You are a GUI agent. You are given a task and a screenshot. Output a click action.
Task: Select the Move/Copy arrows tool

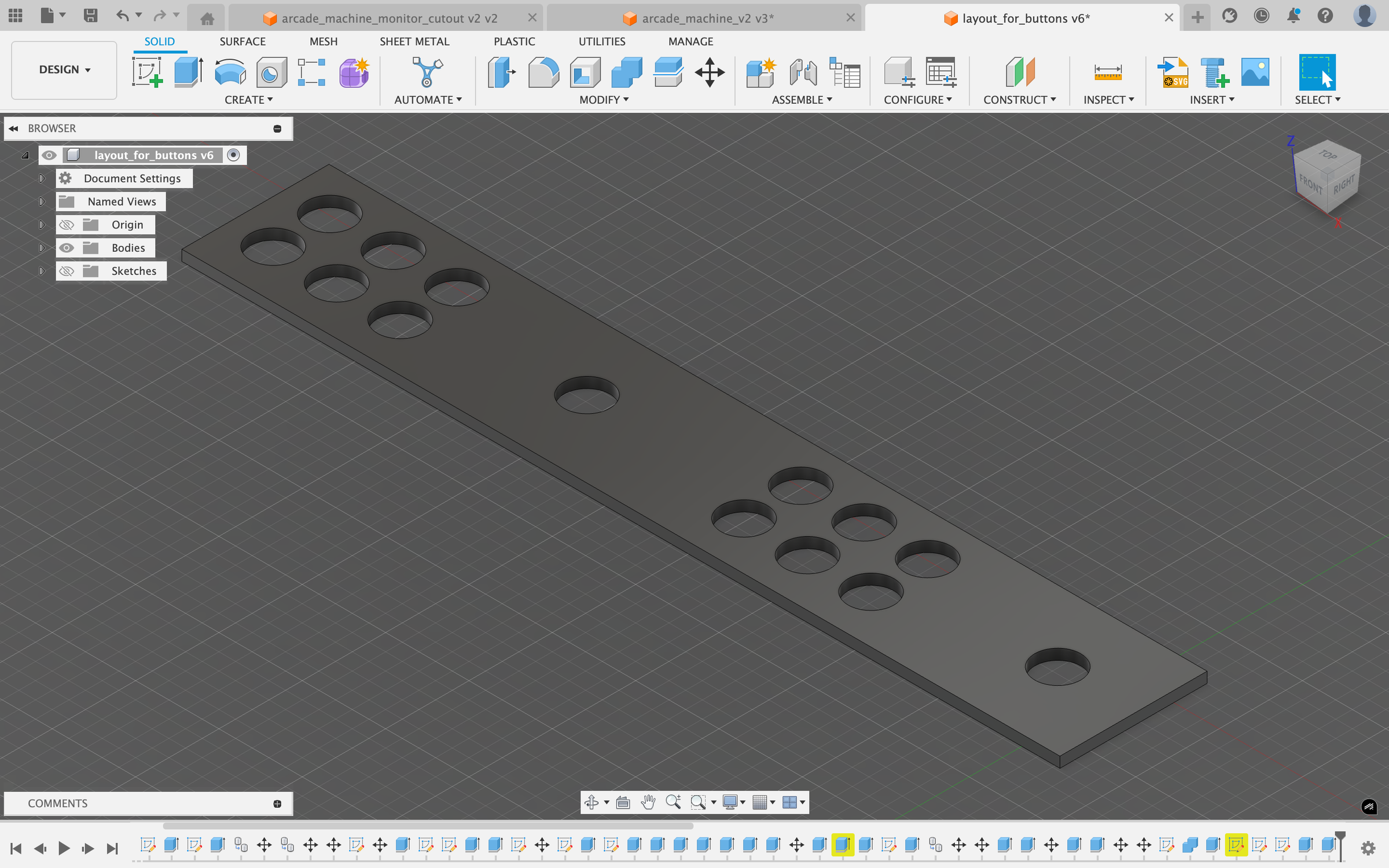tap(710, 72)
